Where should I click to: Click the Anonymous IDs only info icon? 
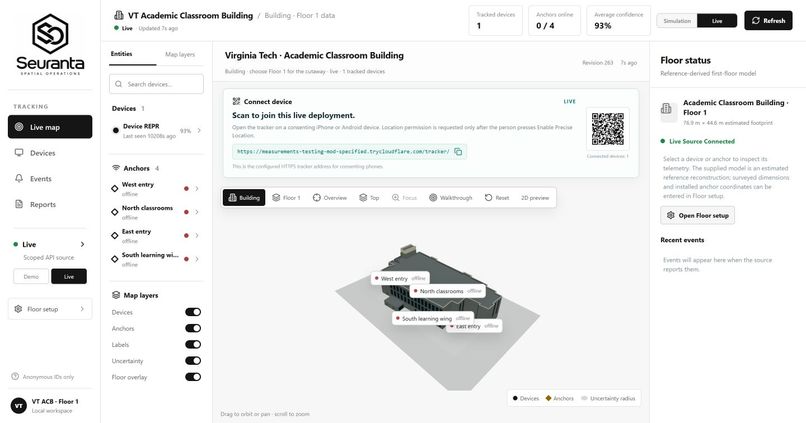point(15,377)
